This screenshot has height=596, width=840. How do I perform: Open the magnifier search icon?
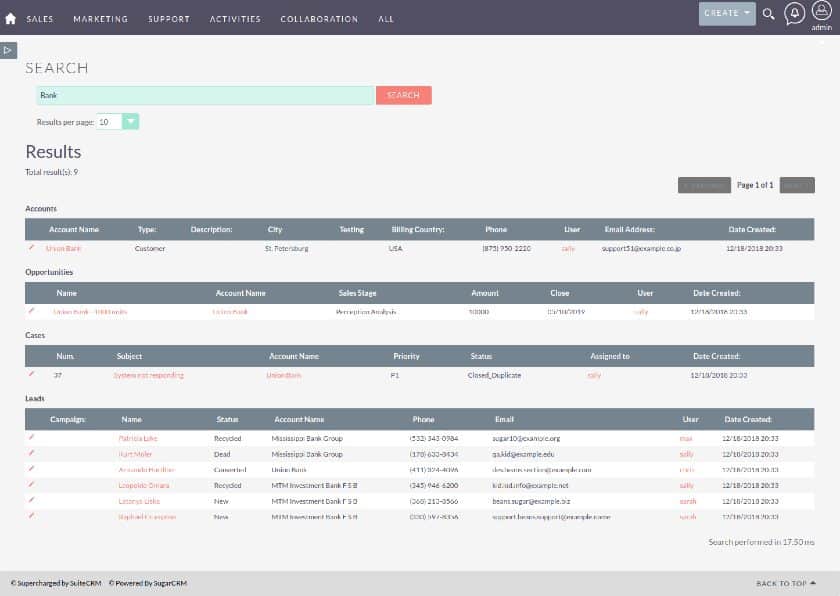click(768, 15)
